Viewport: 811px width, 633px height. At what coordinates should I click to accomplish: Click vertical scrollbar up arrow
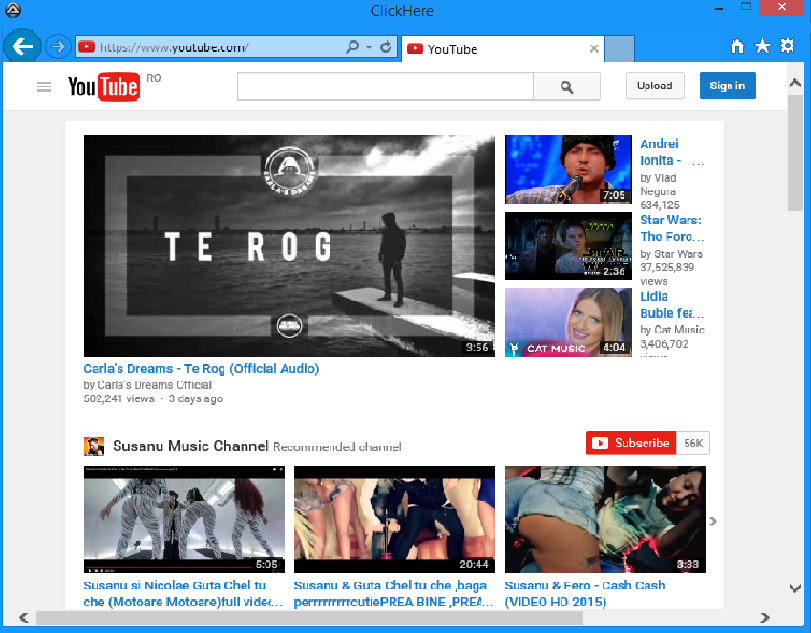pos(795,83)
